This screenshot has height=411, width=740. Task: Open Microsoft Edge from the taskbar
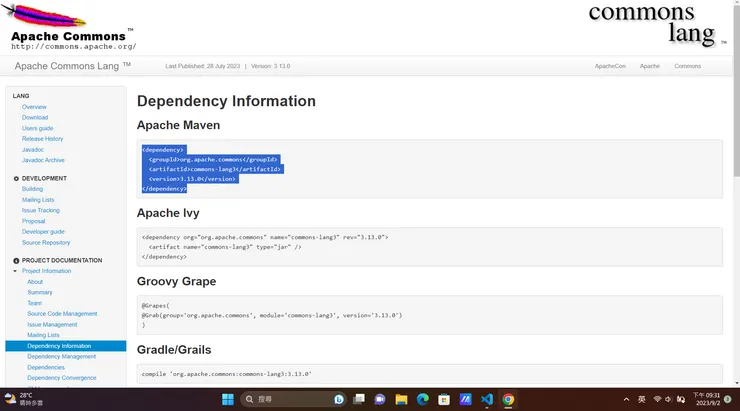[x=422, y=400]
